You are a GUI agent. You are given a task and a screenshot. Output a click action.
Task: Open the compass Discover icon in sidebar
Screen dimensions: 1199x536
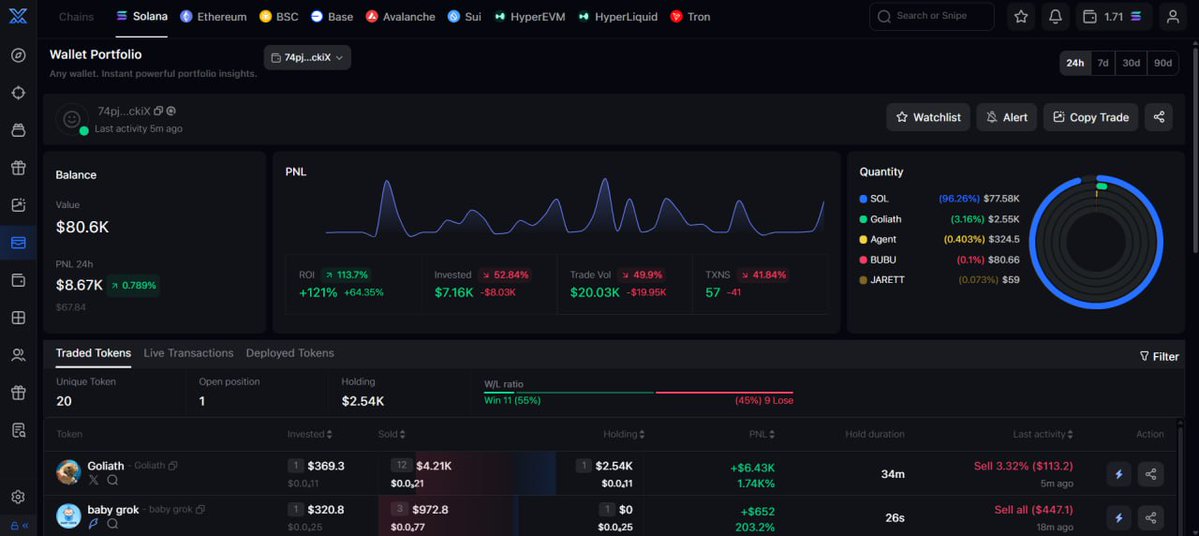coord(18,55)
